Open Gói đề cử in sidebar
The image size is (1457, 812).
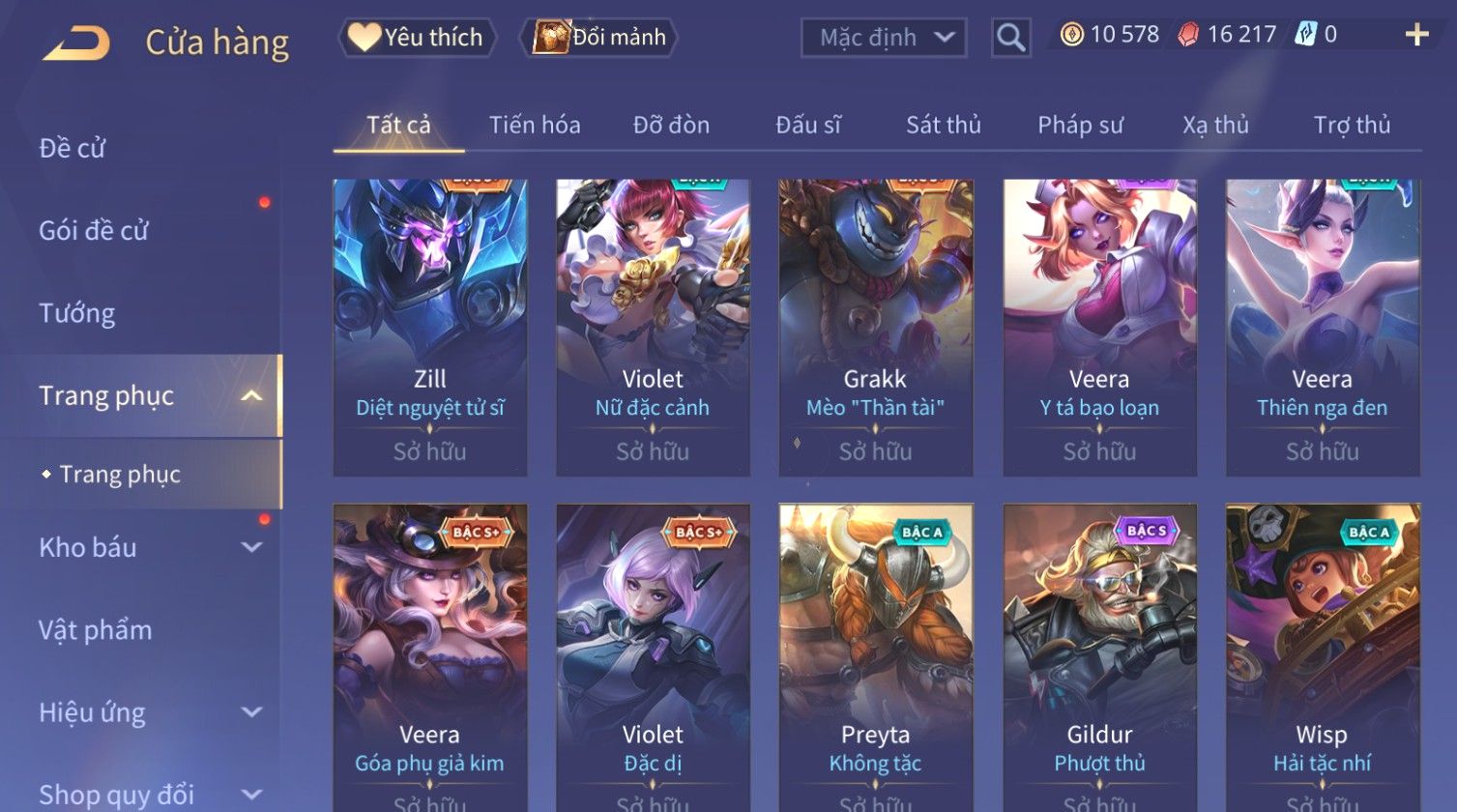(94, 230)
